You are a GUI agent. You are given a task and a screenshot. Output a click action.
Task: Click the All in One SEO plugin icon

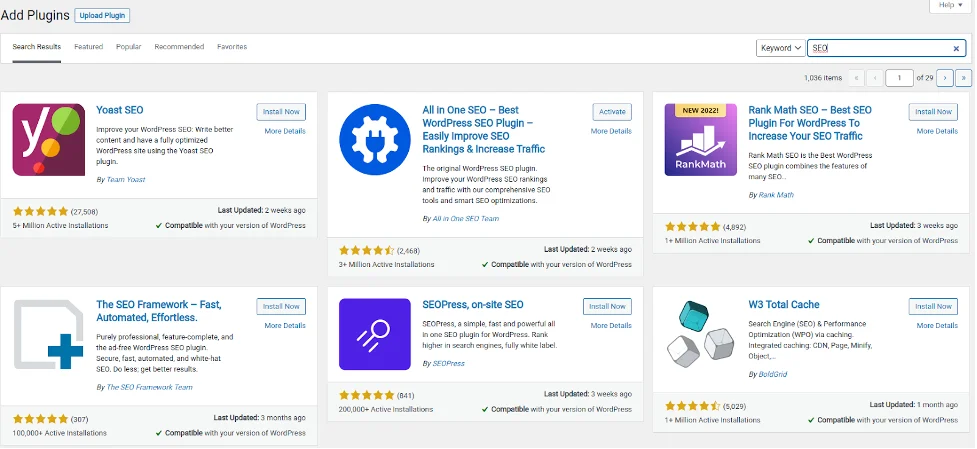pyautogui.click(x=375, y=139)
